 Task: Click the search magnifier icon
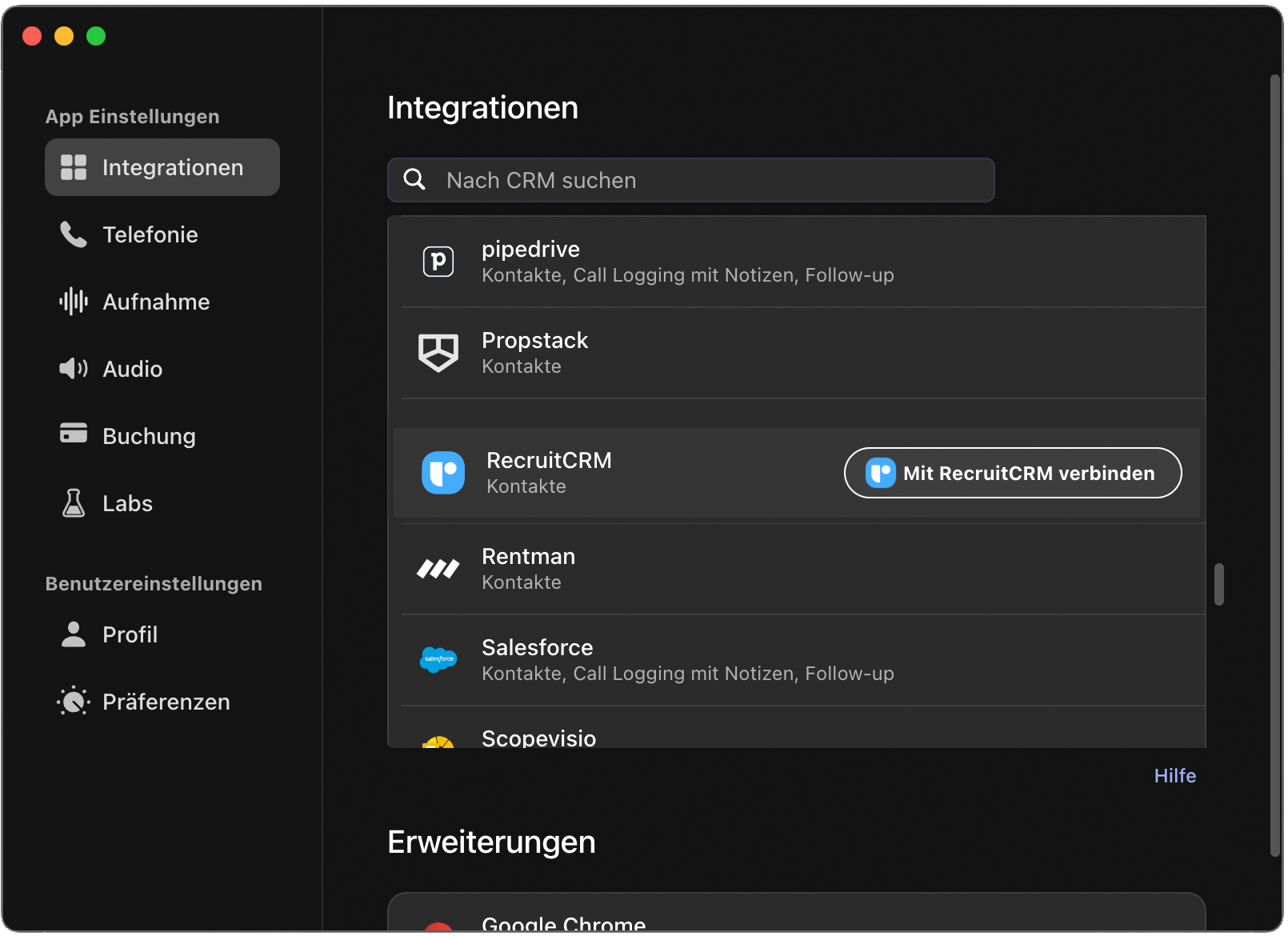(x=414, y=179)
